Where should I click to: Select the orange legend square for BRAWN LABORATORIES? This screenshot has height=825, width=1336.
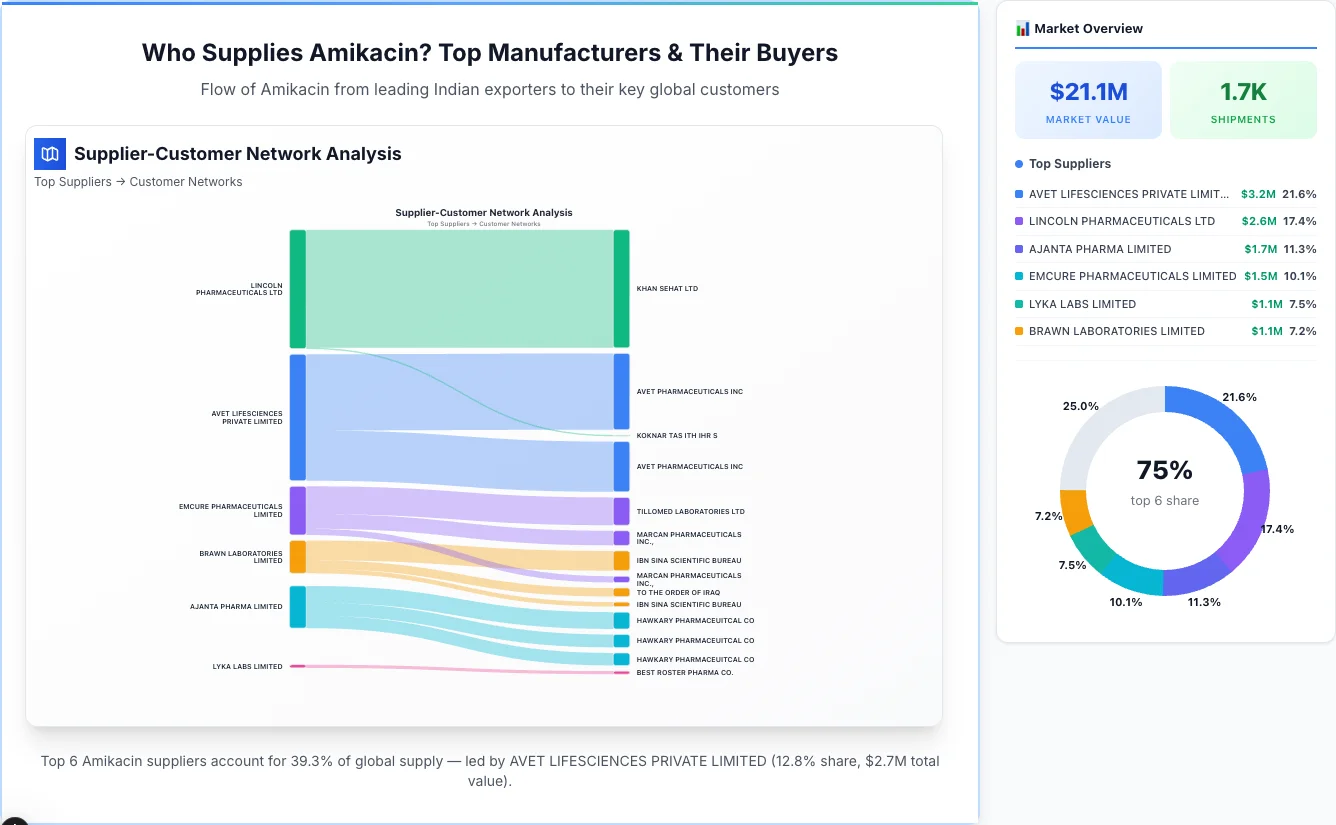(1019, 331)
